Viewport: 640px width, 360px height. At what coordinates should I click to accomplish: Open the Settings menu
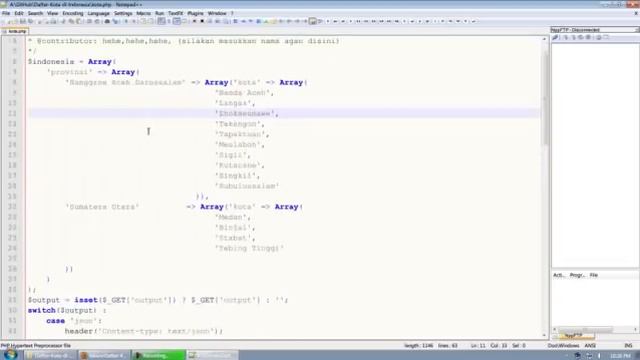[x=123, y=13]
